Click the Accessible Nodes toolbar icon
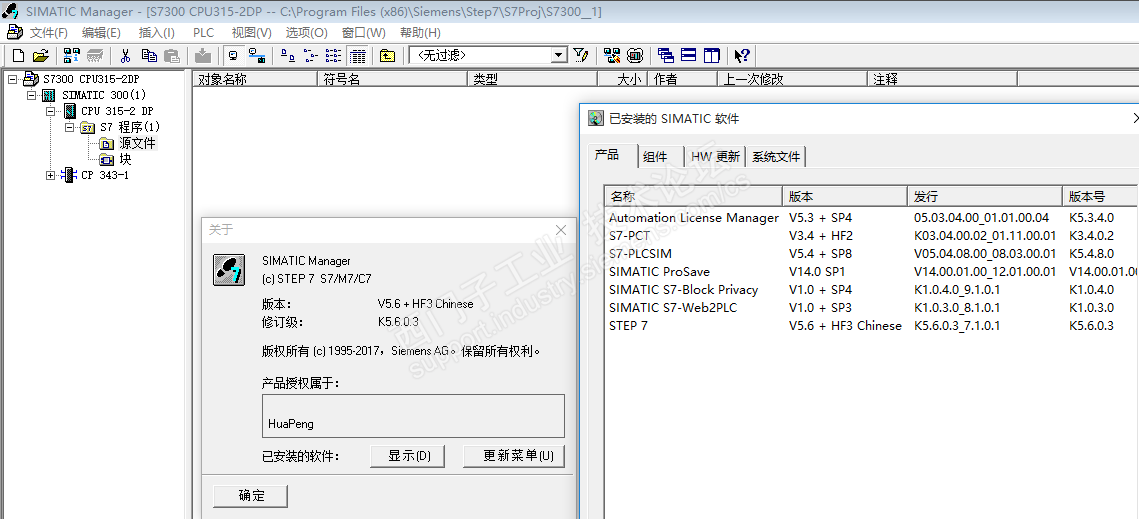 72,55
